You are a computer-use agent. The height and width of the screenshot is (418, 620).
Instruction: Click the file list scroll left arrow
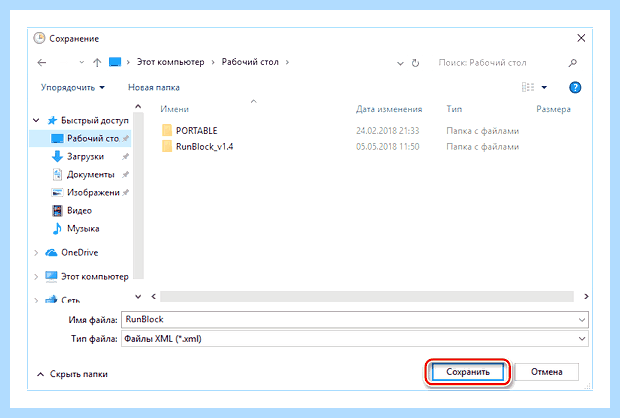point(153,296)
